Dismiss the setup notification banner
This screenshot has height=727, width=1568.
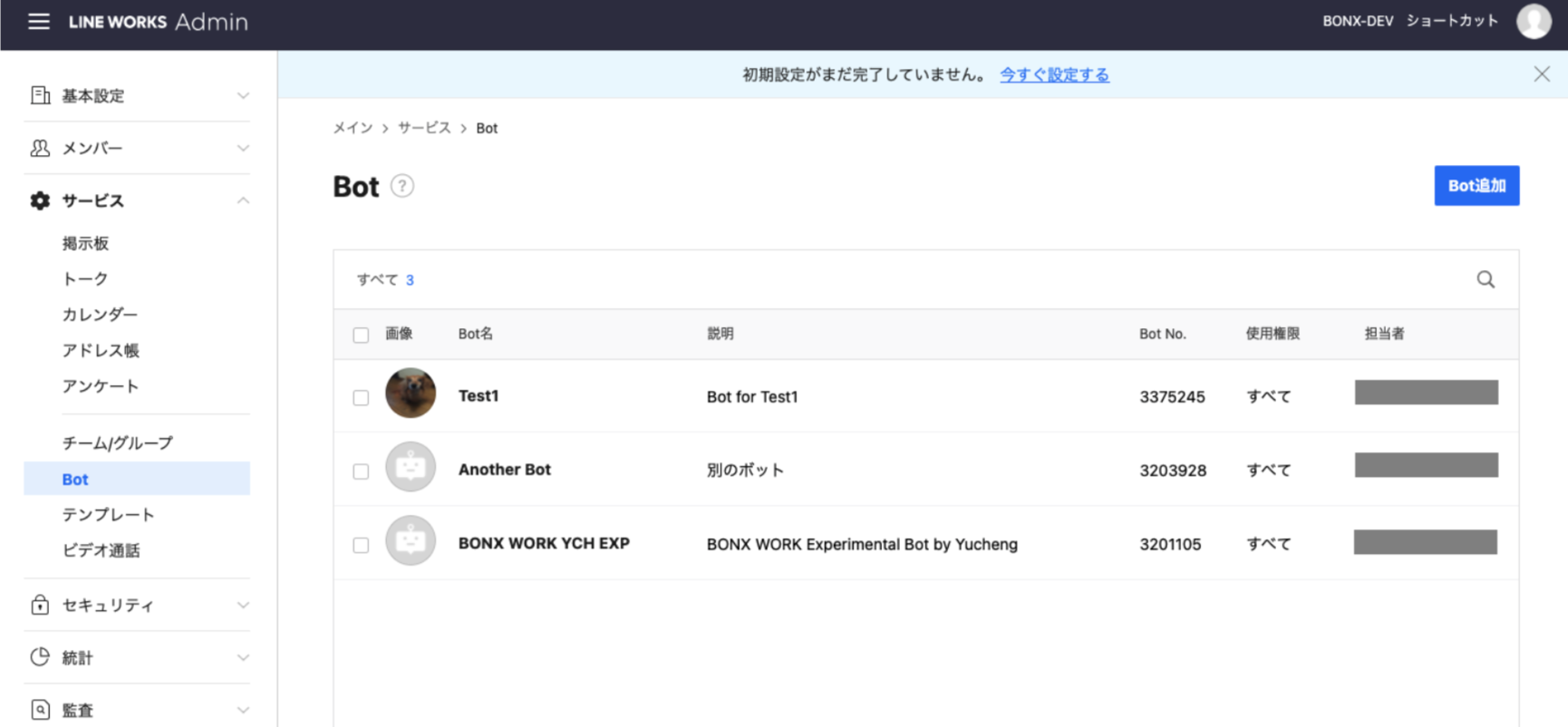pyautogui.click(x=1542, y=74)
